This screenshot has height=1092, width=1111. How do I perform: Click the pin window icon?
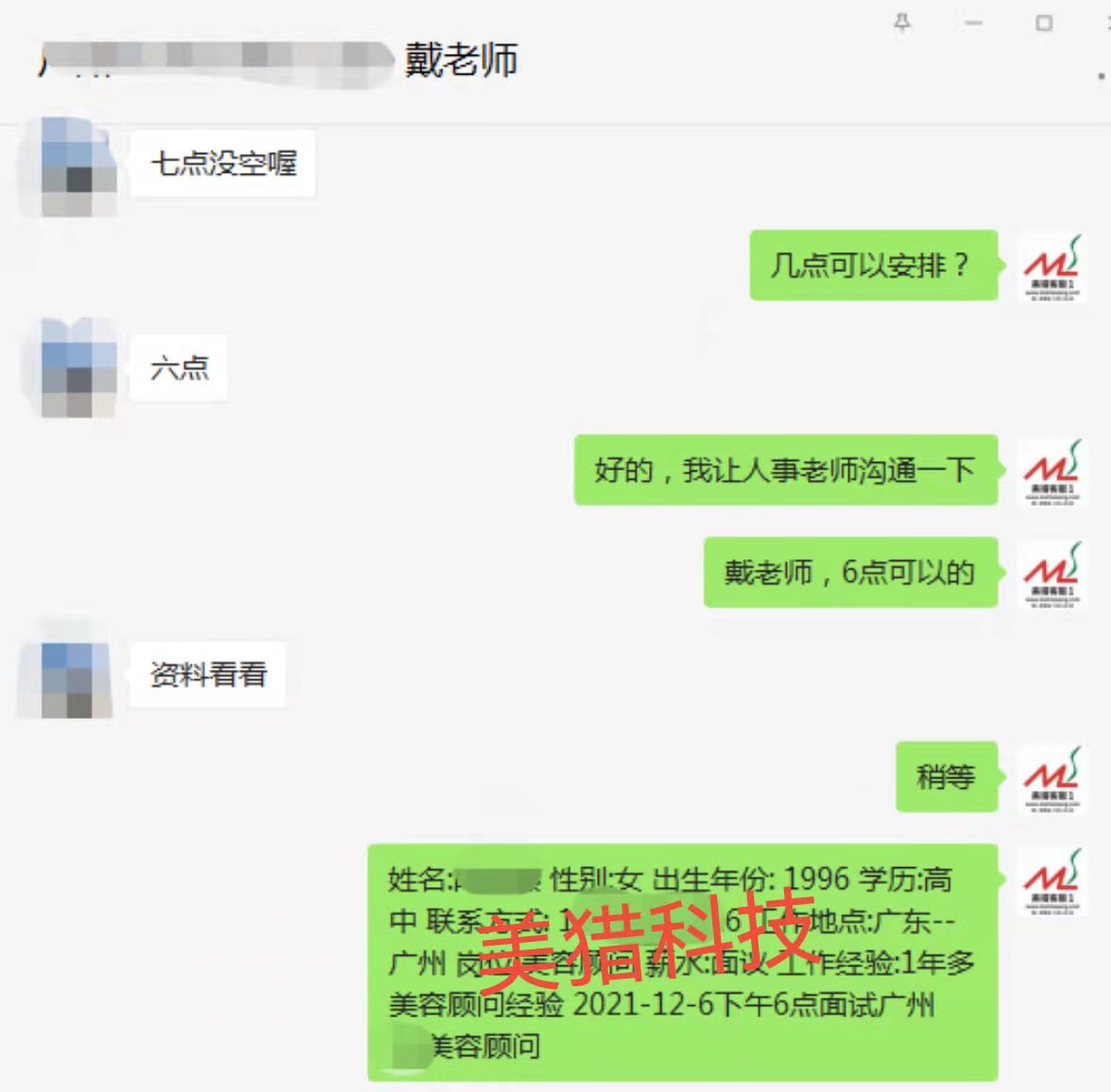click(x=901, y=23)
